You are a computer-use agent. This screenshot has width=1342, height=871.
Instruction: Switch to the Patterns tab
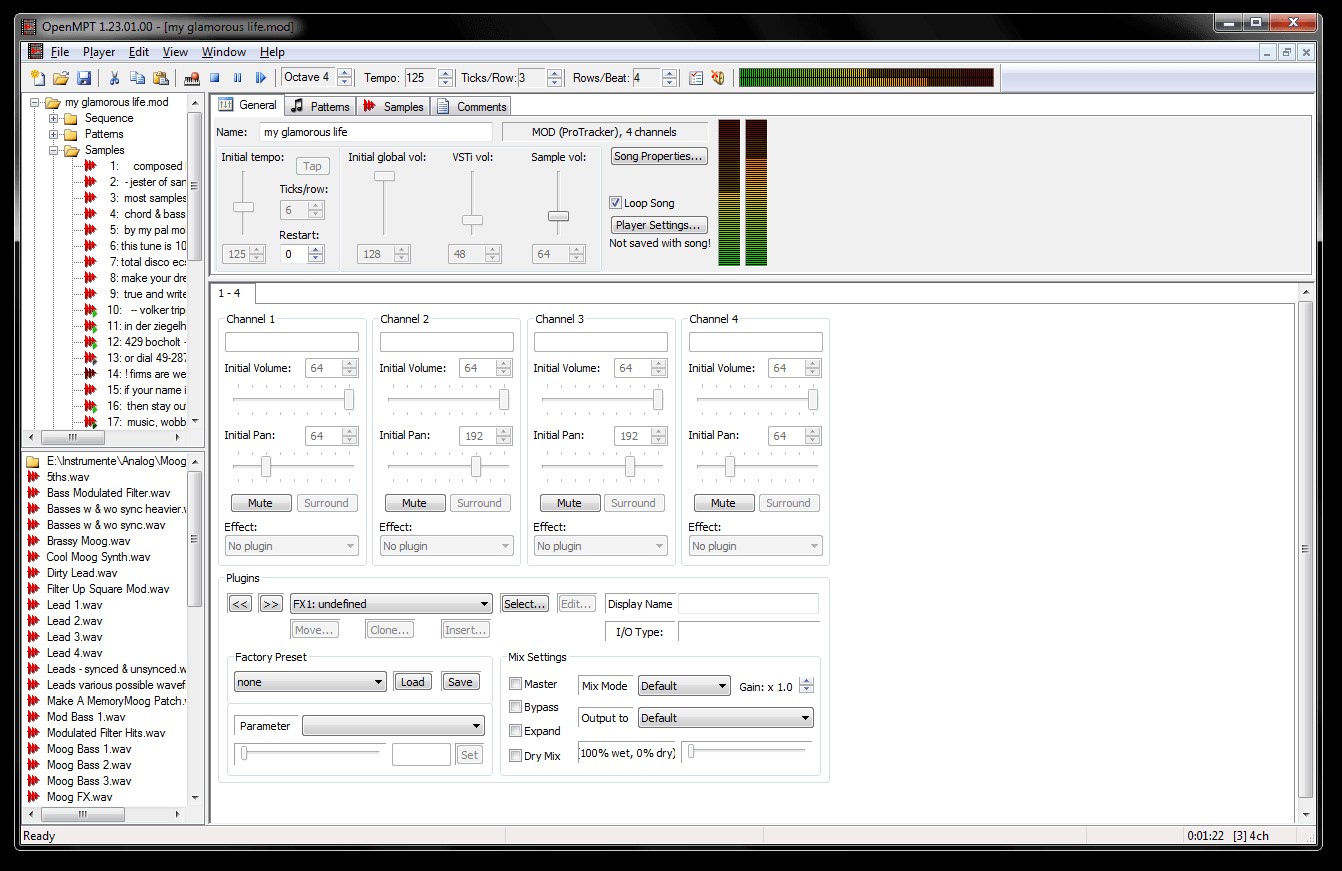(321, 106)
